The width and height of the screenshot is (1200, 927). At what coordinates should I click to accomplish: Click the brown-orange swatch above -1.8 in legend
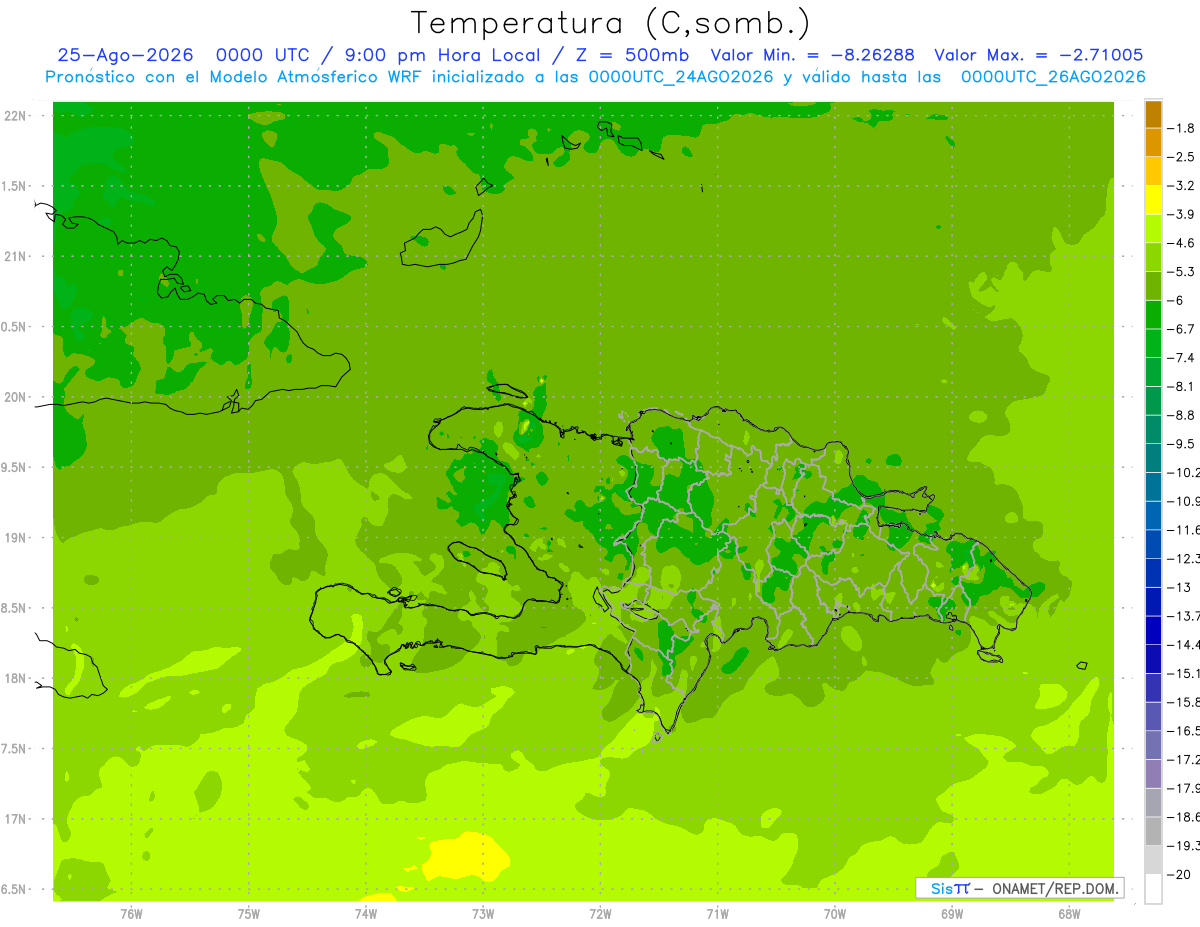1153,114
